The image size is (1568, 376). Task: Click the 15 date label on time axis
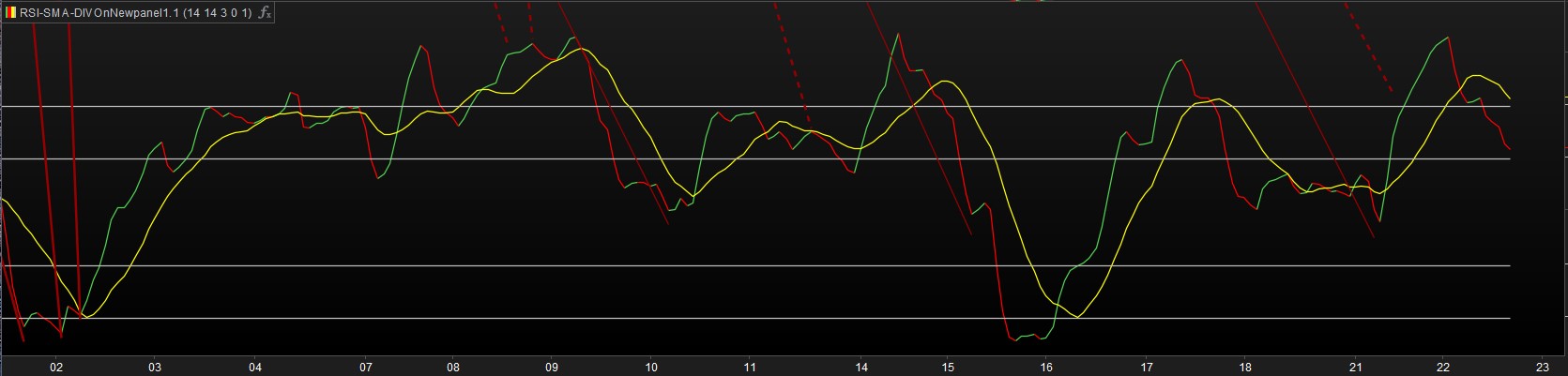tap(948, 368)
